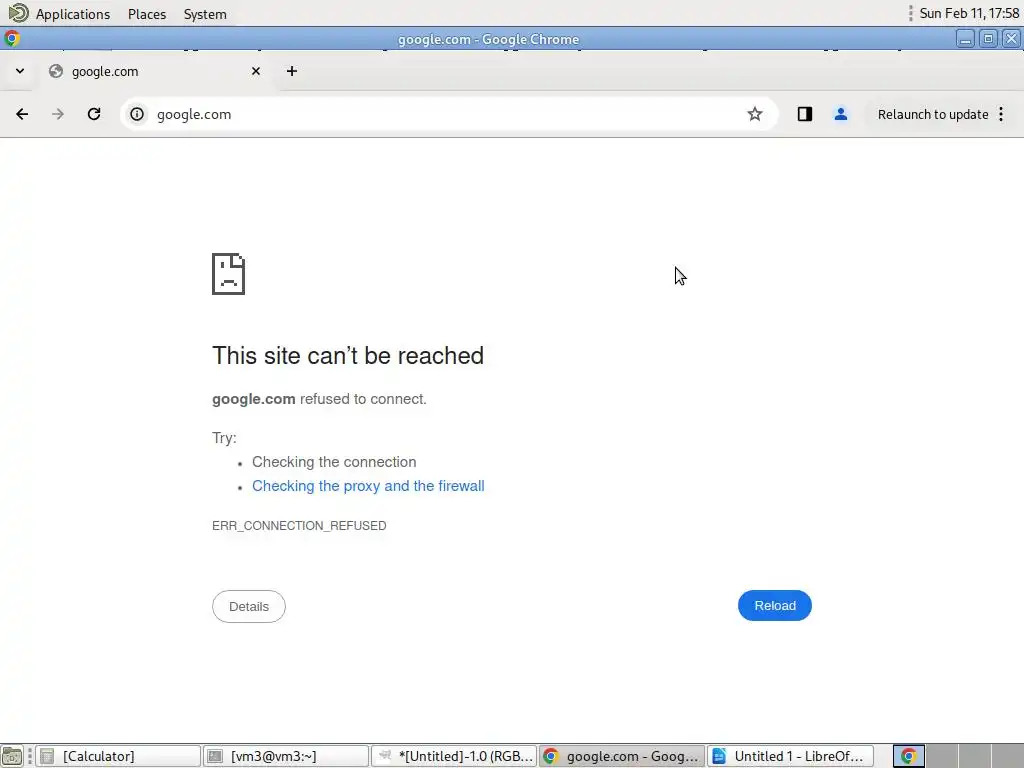Screen dimensions: 1024x768
Task: Click the Chrome icon in workspace switcher
Action: coord(908,756)
